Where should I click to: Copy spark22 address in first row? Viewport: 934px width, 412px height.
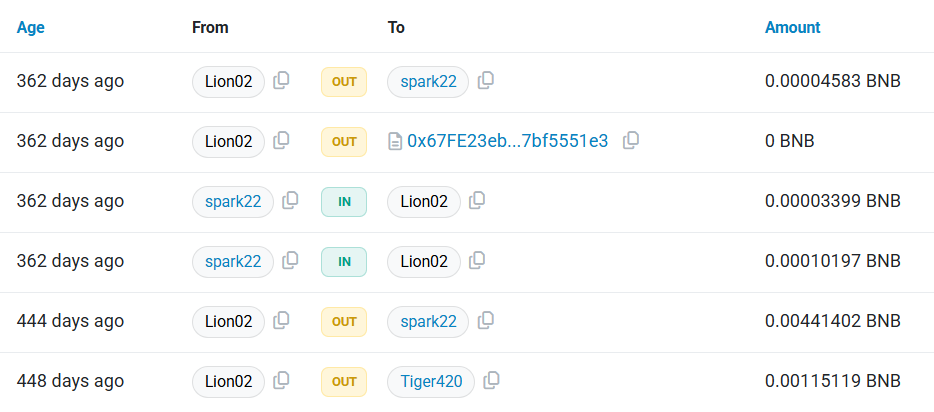[486, 81]
